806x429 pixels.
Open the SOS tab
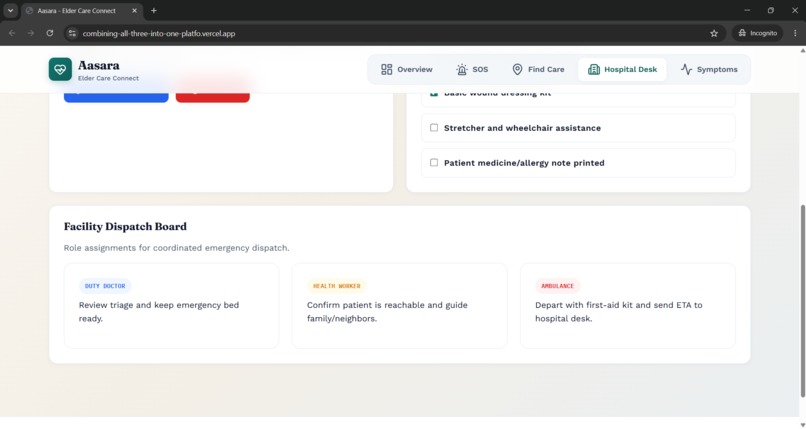(x=472, y=69)
